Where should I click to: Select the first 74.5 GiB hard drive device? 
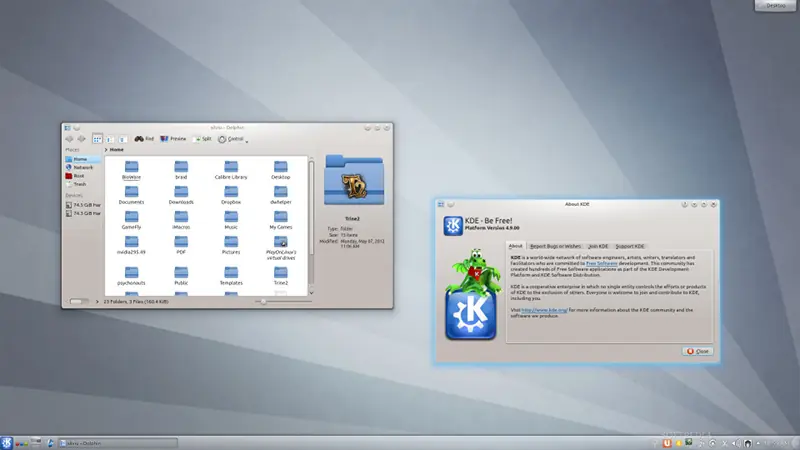tap(83, 205)
